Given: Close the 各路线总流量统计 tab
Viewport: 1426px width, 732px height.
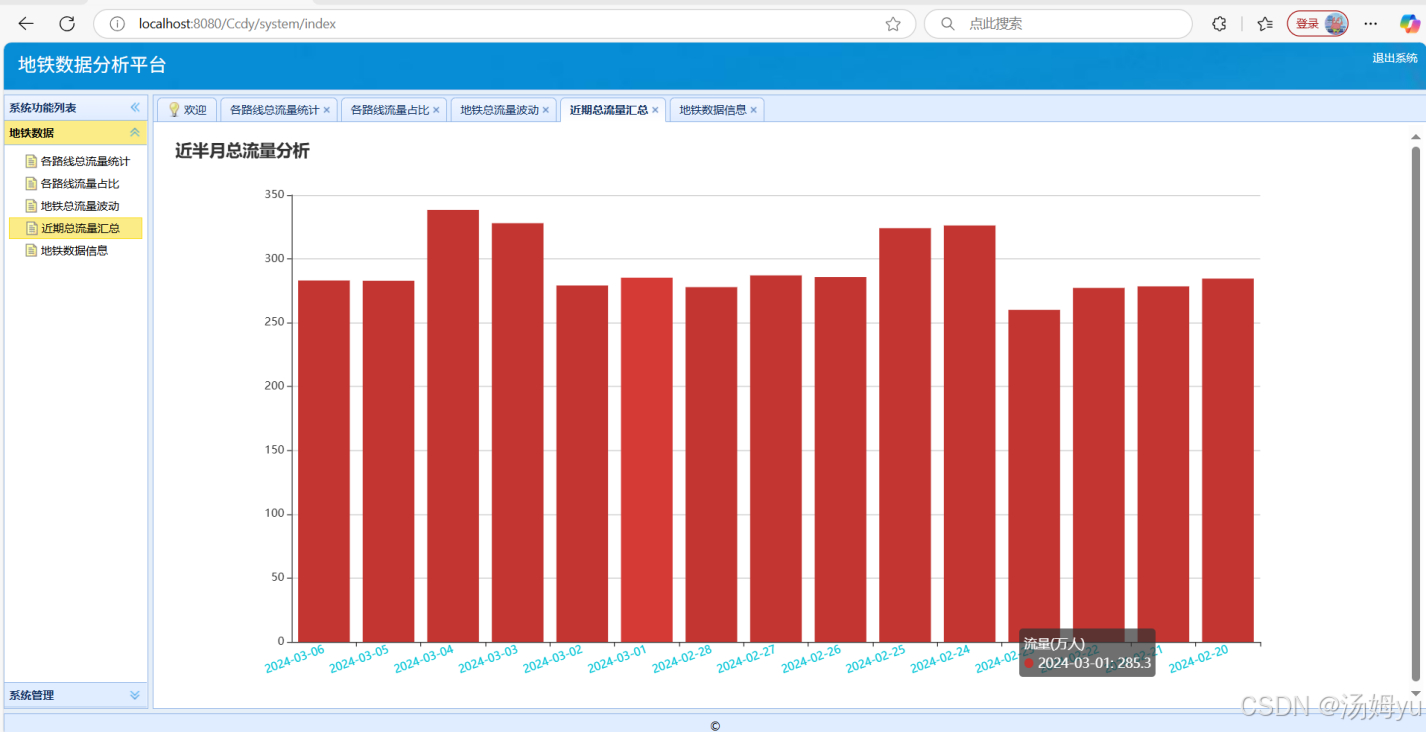Looking at the screenshot, I should [x=327, y=110].
